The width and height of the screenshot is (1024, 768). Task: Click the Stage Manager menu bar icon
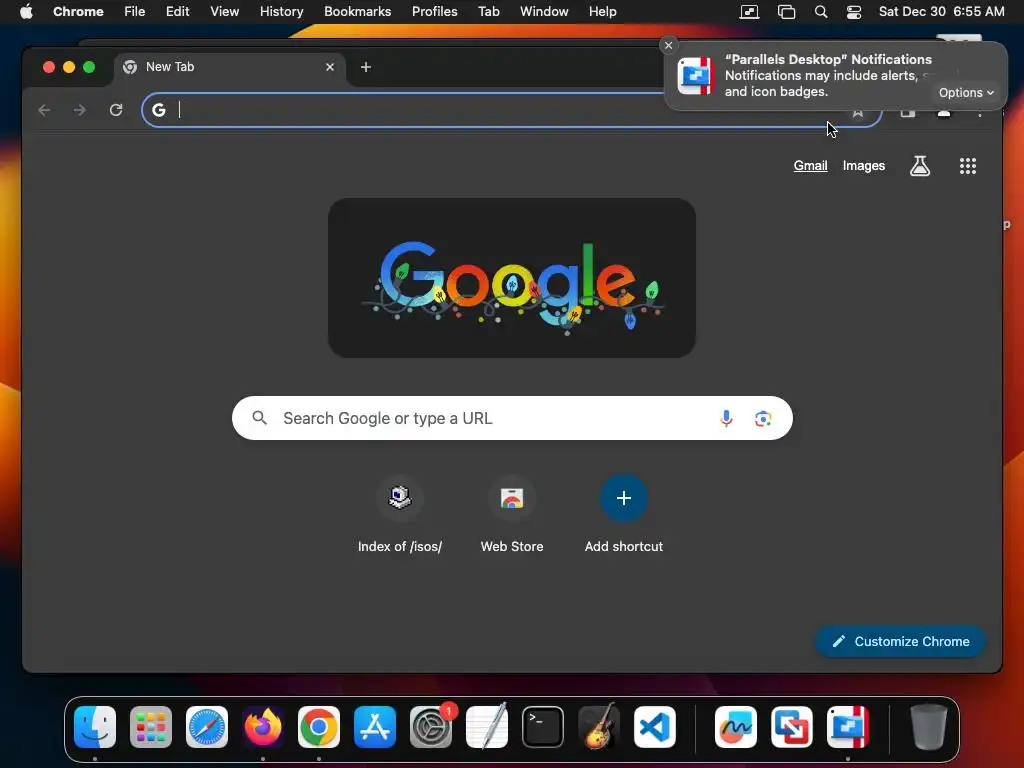pos(786,12)
